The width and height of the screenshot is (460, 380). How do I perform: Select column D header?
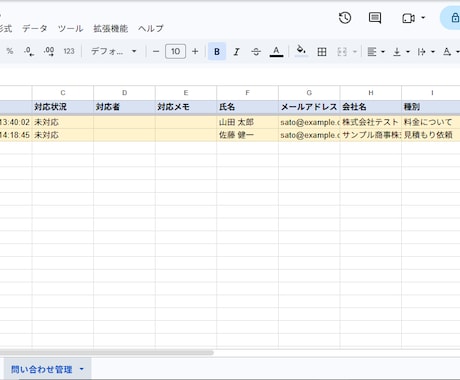tap(124, 93)
